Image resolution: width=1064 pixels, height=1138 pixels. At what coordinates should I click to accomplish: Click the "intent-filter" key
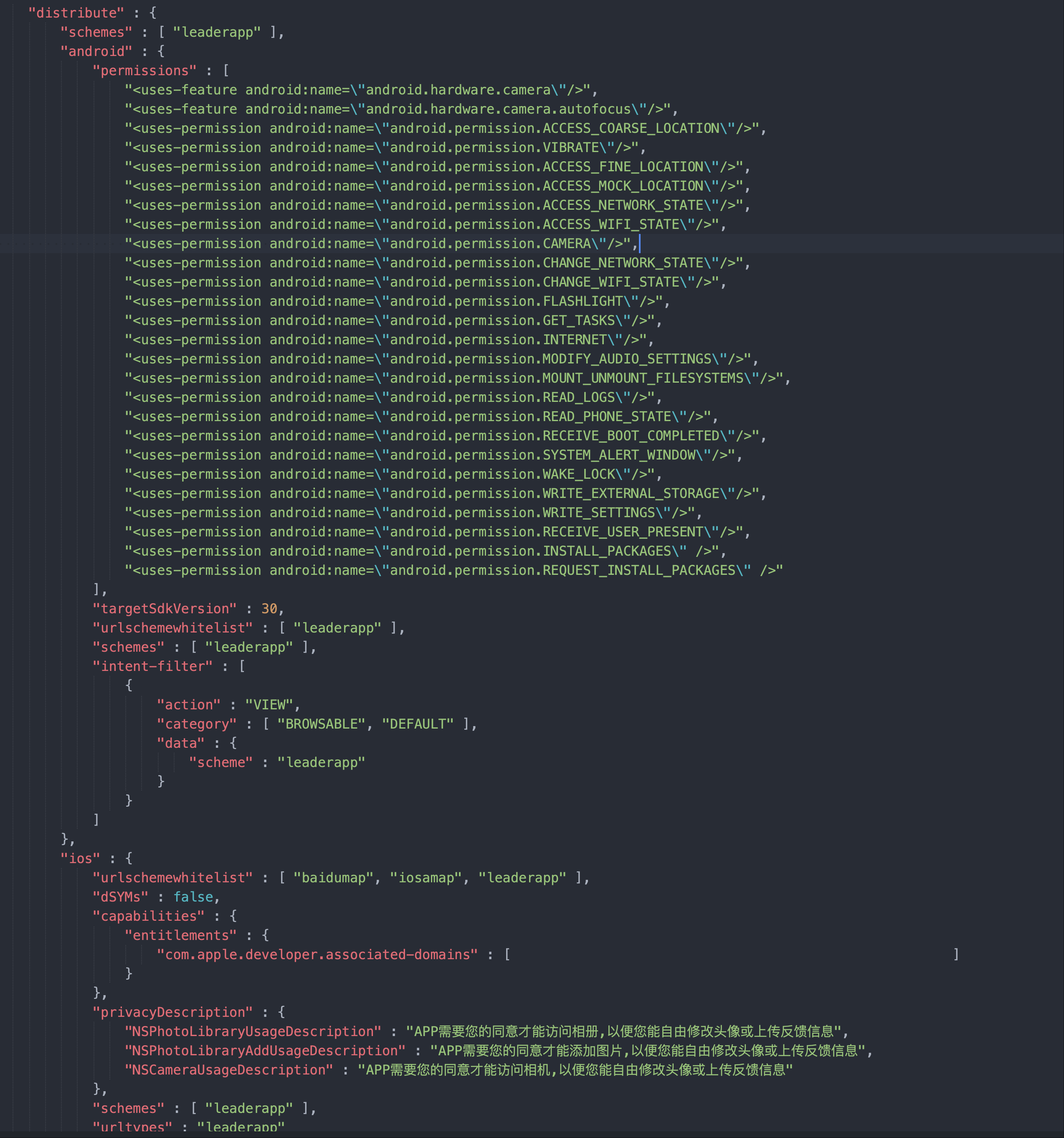click(x=152, y=666)
